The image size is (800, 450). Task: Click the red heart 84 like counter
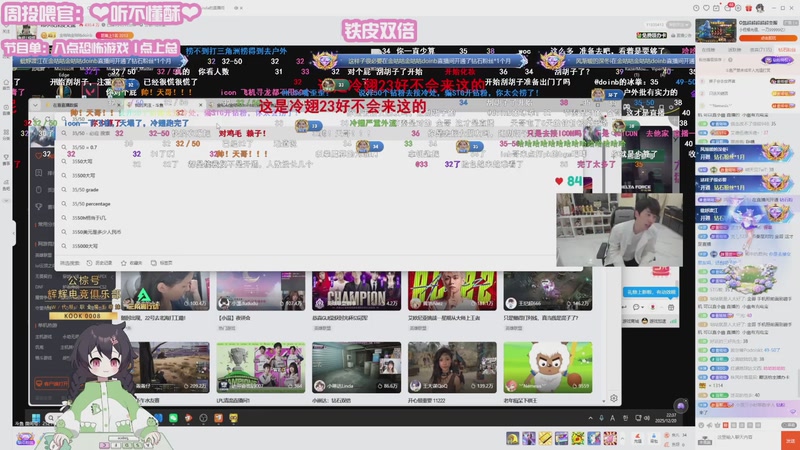568,181
